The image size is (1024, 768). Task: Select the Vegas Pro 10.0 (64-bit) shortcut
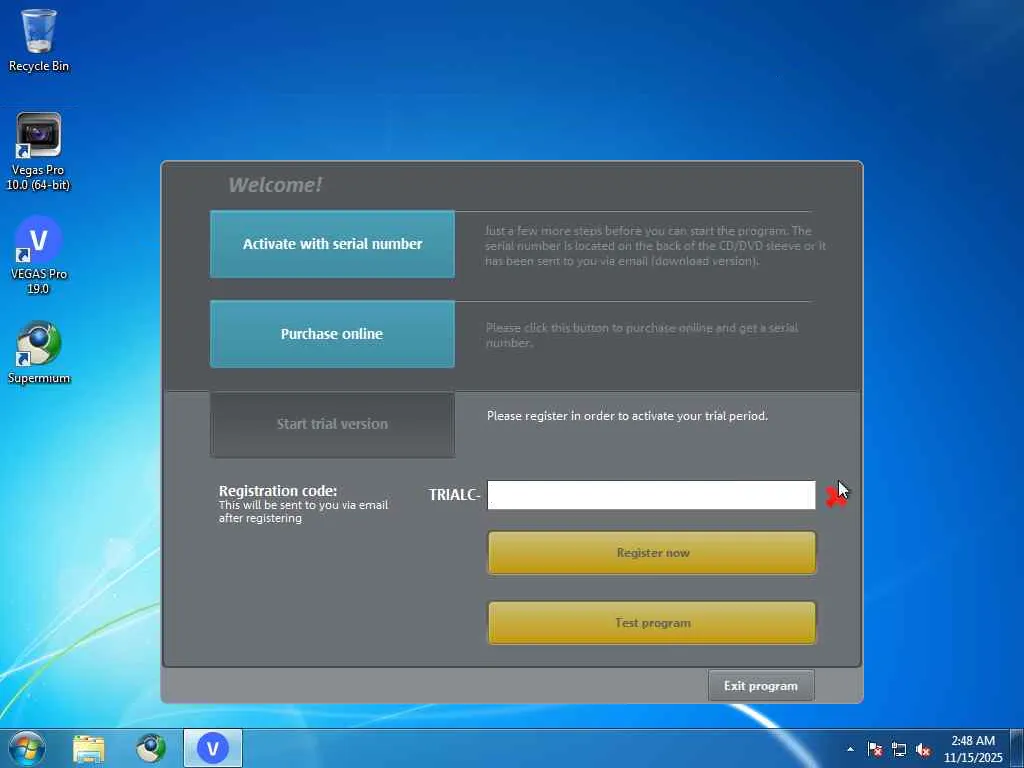[x=39, y=152]
